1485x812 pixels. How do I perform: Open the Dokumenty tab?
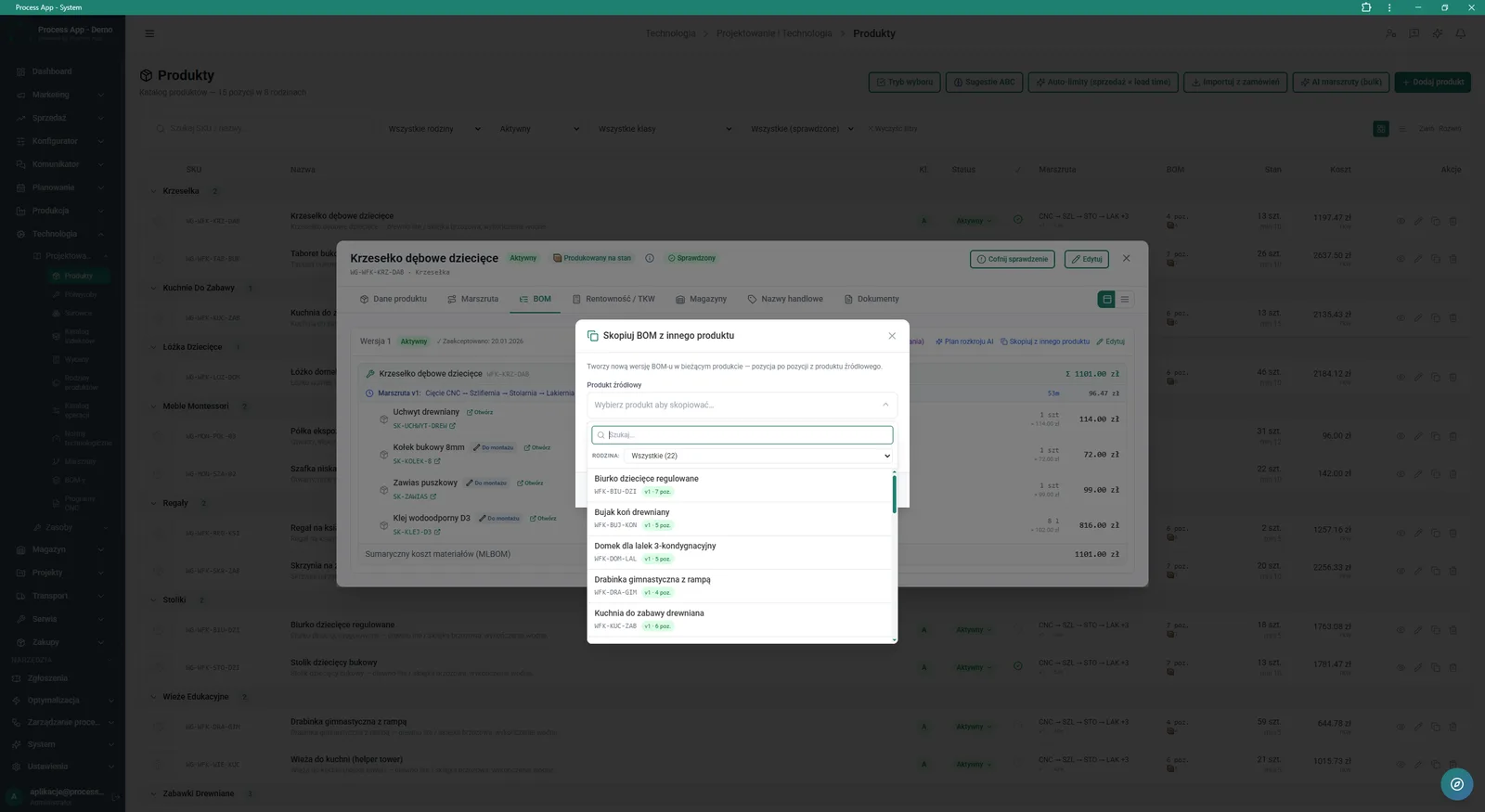pyautogui.click(x=872, y=299)
